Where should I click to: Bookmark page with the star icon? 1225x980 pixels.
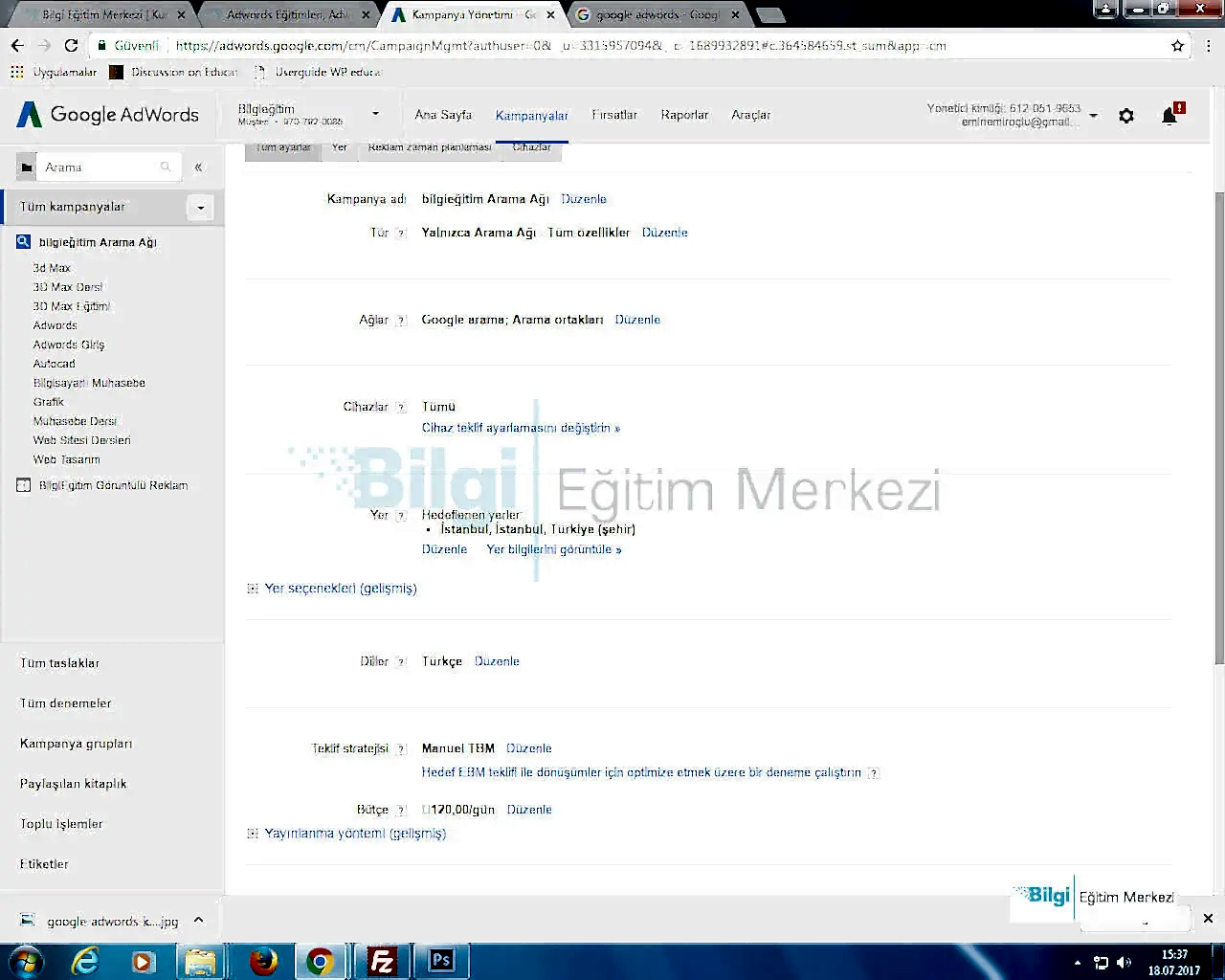[1177, 45]
